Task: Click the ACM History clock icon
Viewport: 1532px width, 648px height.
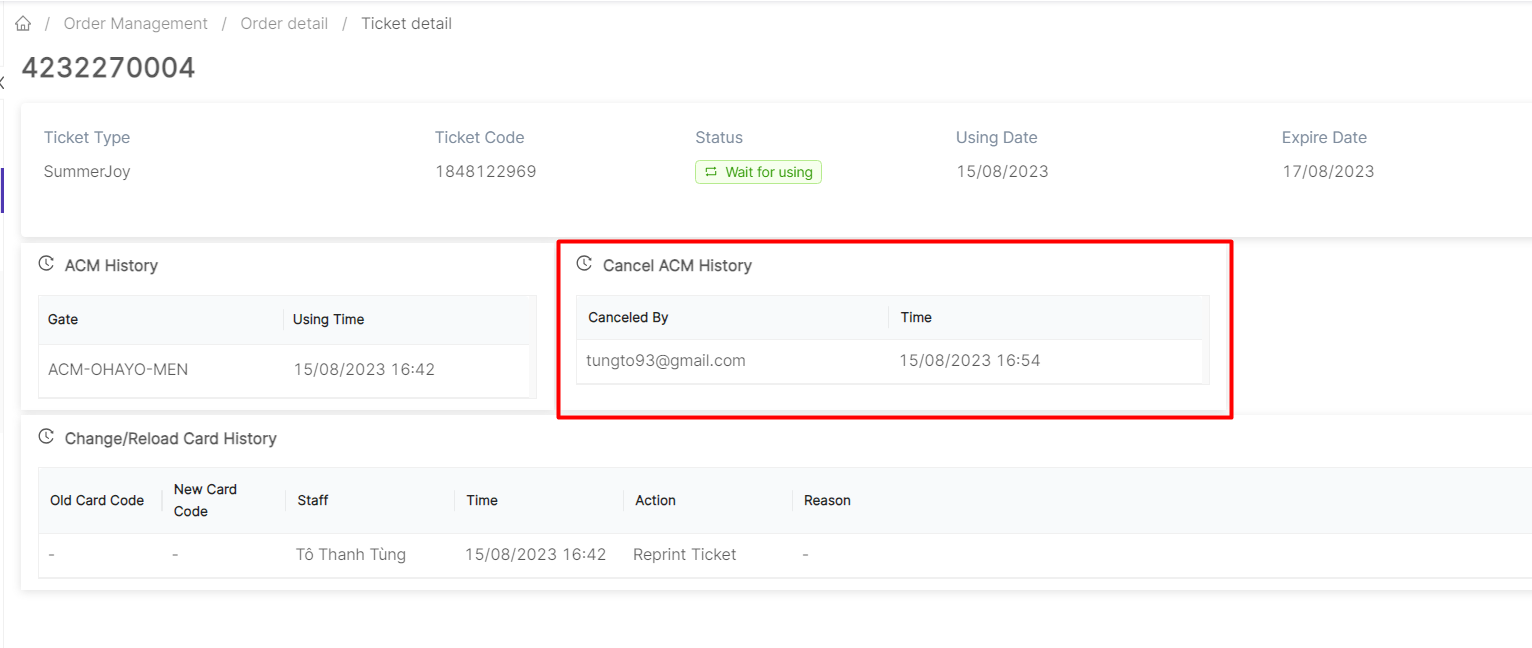Action: point(46,264)
